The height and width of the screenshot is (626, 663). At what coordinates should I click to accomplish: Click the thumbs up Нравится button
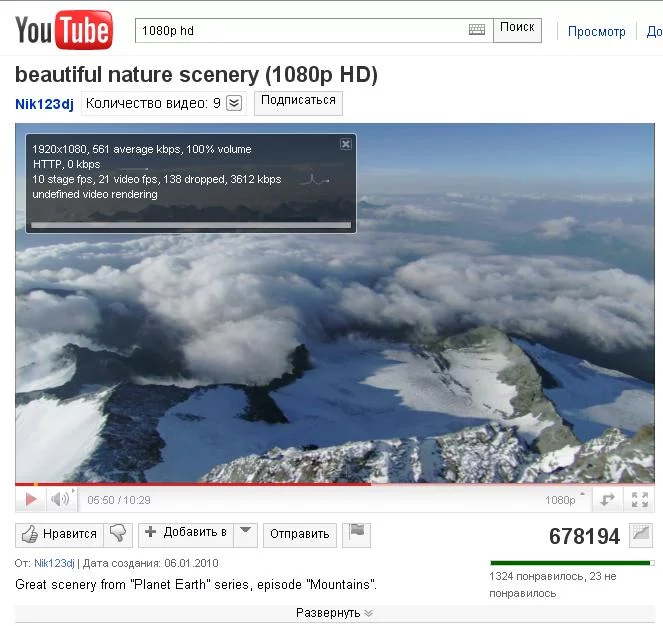click(59, 534)
